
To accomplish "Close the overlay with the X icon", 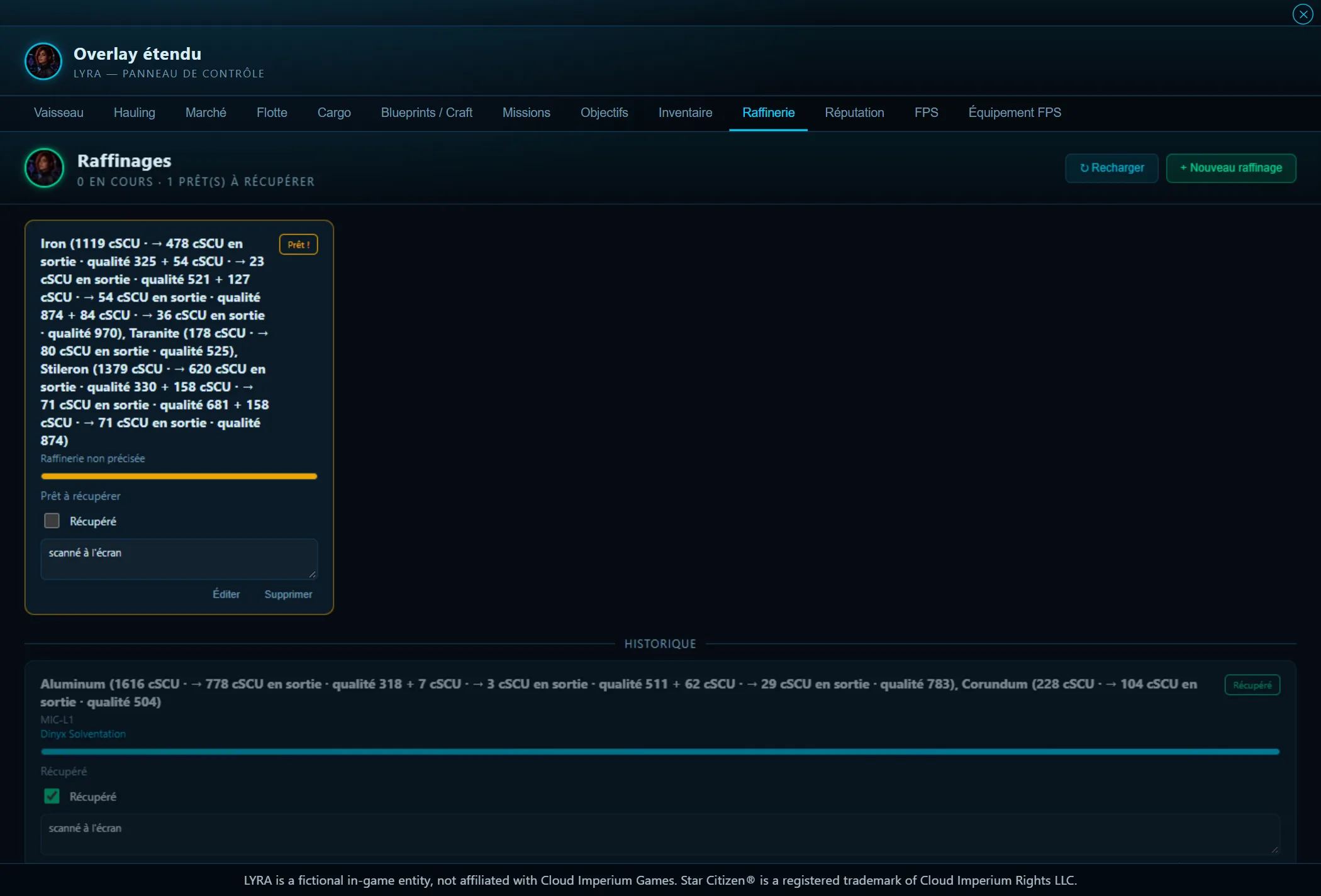I will coord(1302,14).
